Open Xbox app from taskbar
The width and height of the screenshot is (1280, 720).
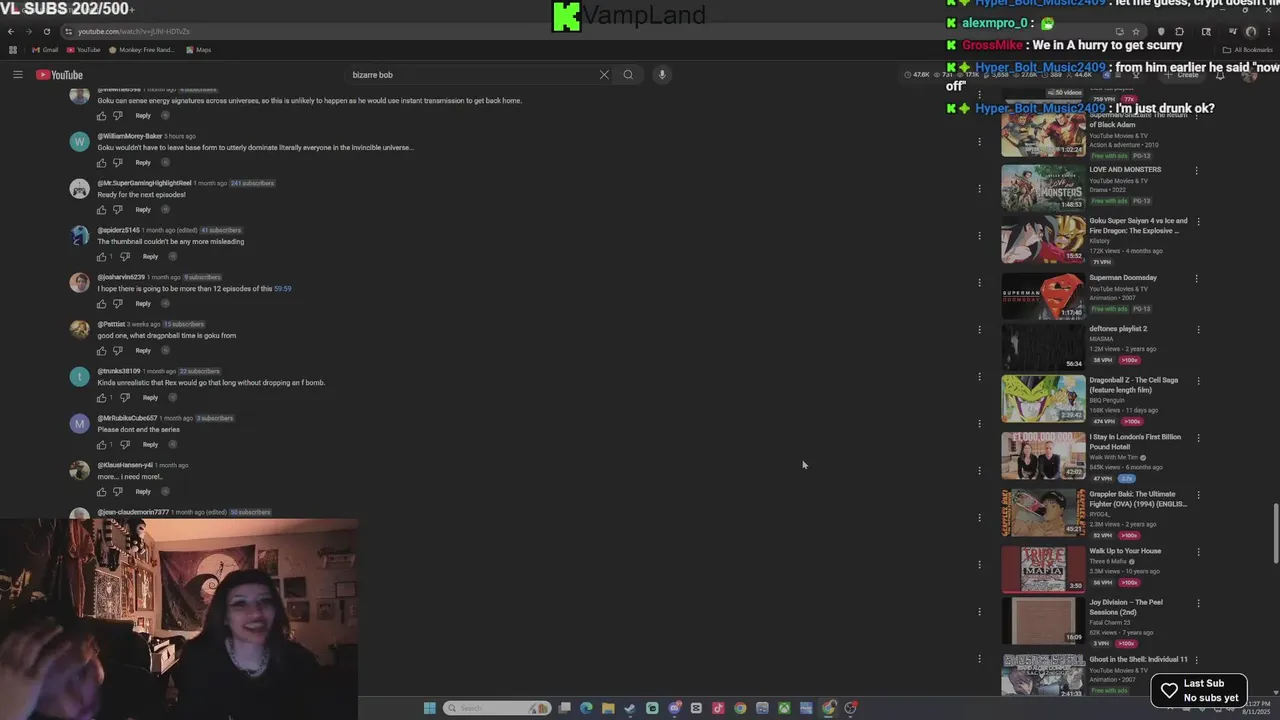coord(784,708)
